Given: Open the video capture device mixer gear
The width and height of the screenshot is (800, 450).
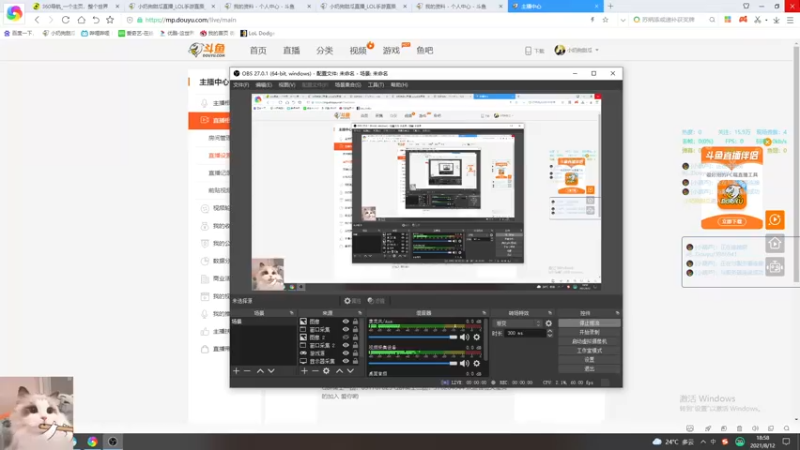Looking at the screenshot, I should [477, 363].
